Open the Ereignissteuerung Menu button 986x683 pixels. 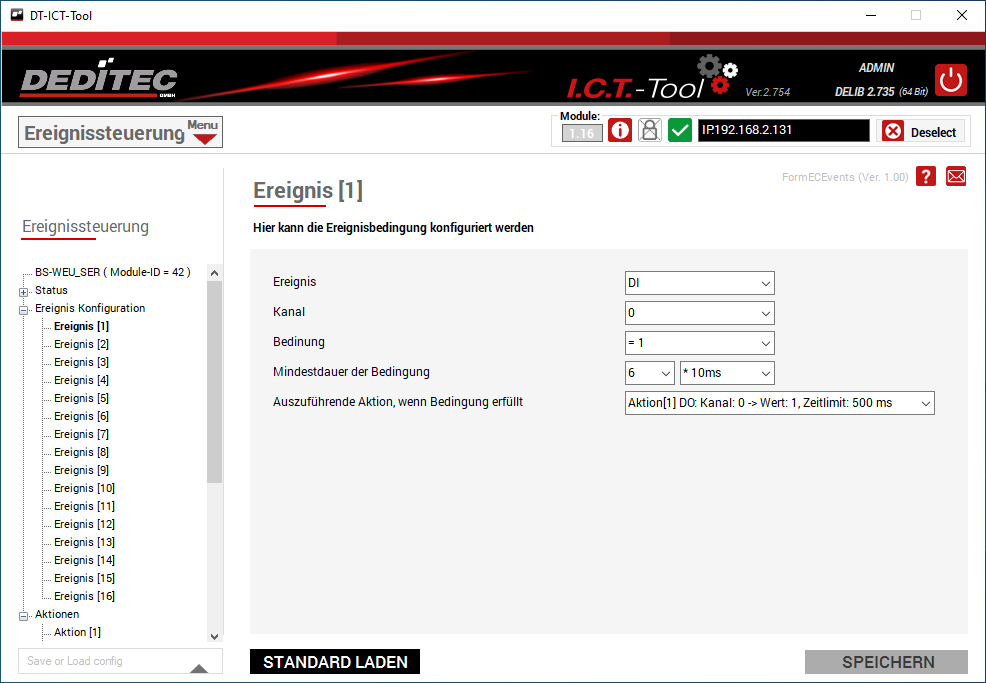coord(120,132)
